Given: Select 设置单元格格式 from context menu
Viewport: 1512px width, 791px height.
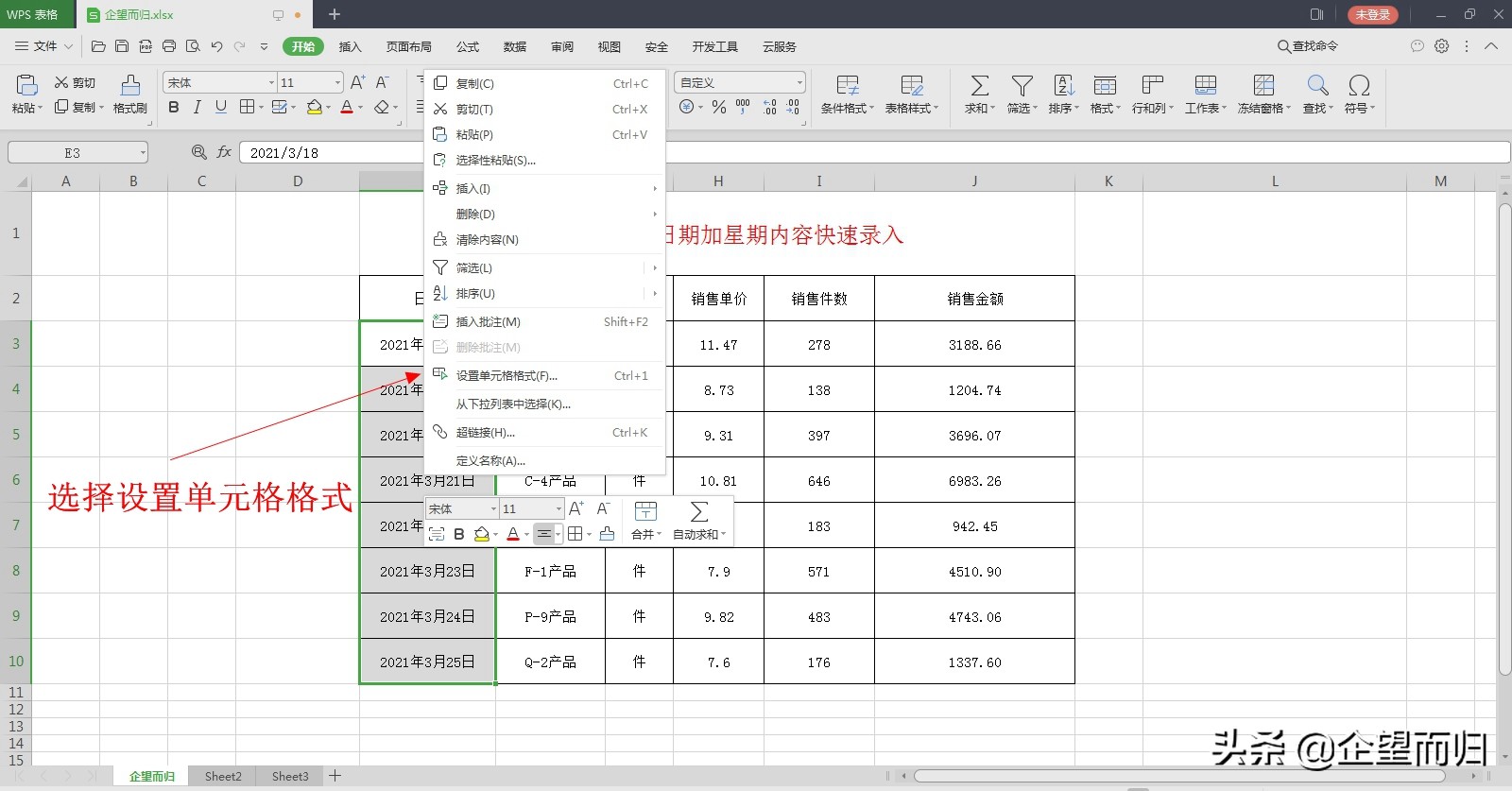Looking at the screenshot, I should (507, 376).
